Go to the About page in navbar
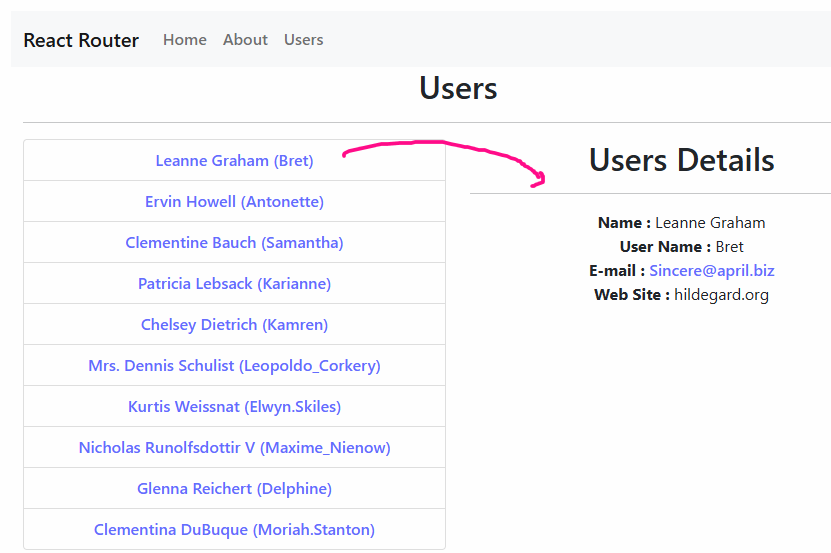 point(245,40)
